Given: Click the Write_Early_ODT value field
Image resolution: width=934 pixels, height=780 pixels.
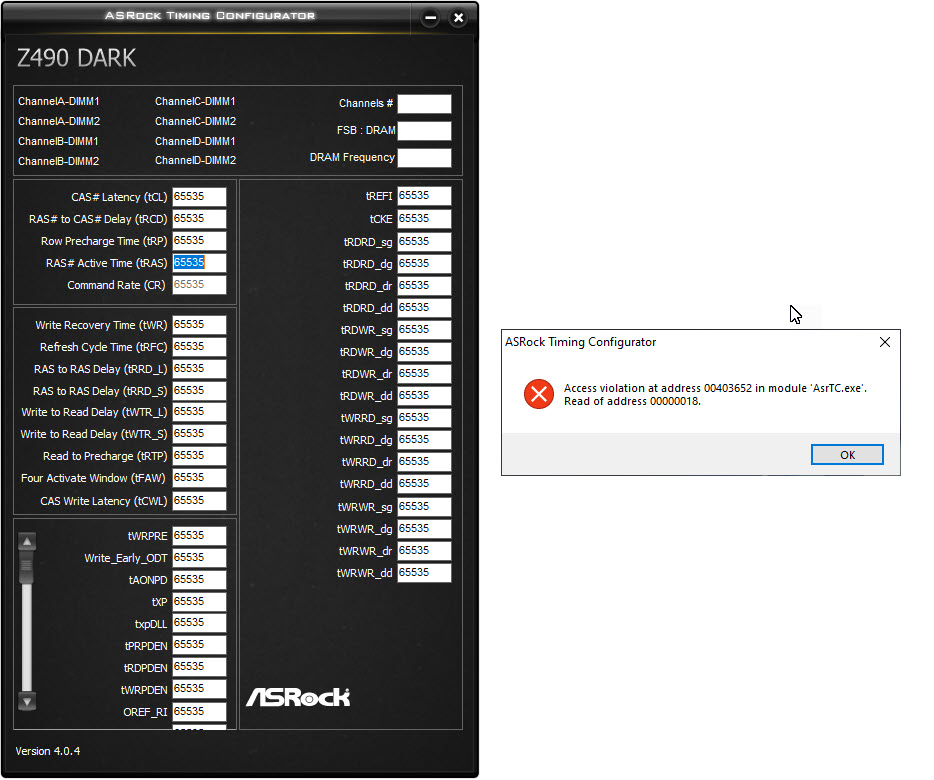Looking at the screenshot, I should [x=200, y=558].
